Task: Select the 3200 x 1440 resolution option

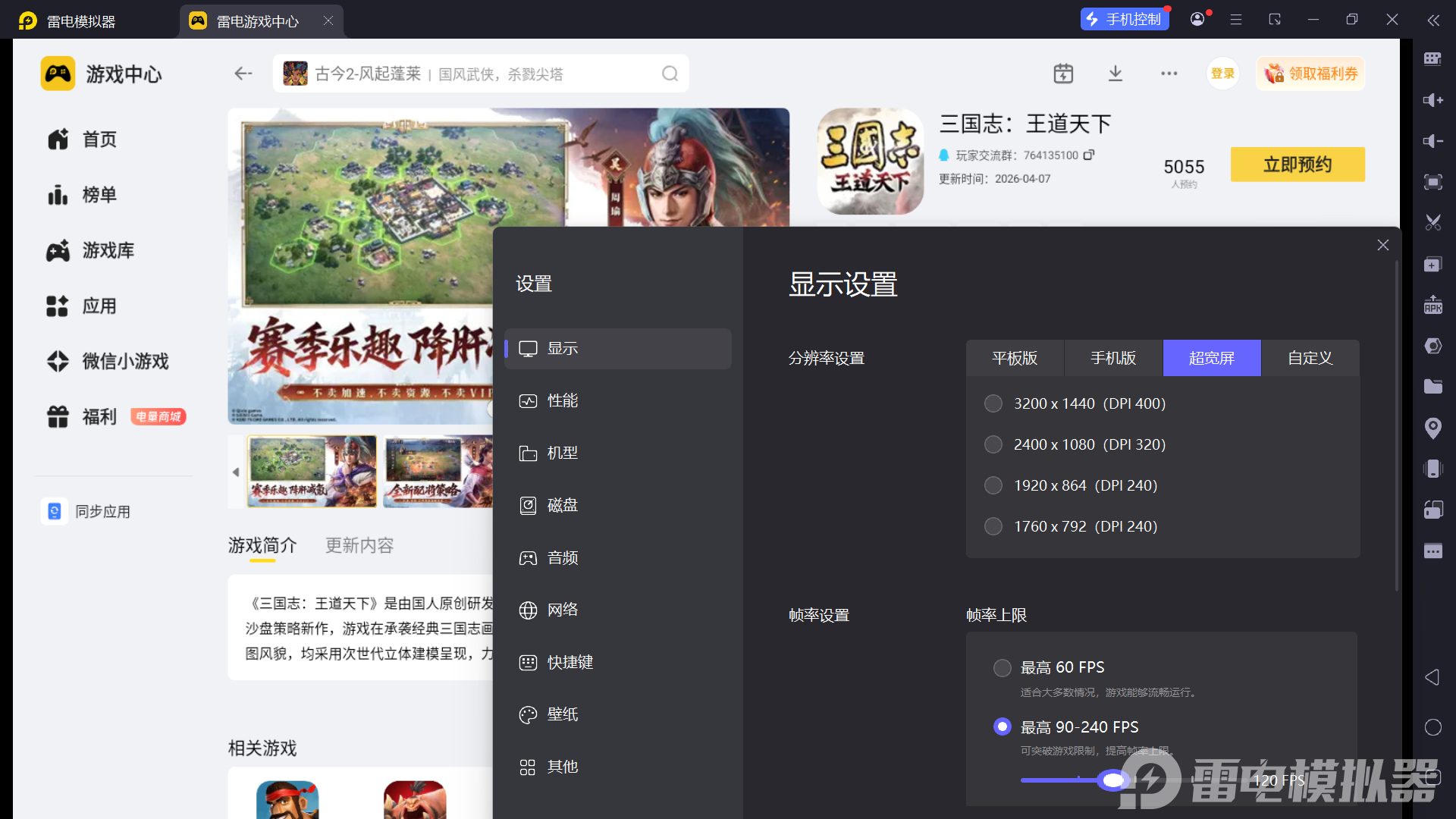Action: click(x=993, y=403)
